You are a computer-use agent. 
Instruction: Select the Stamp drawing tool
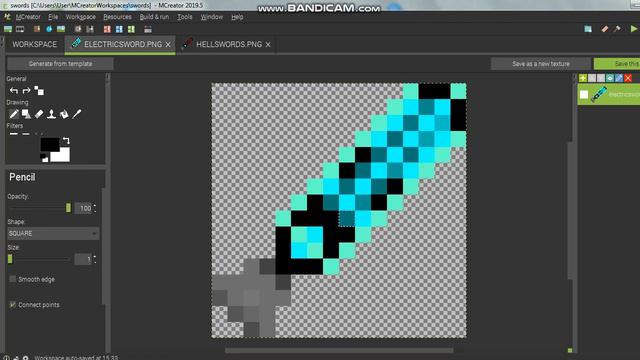[51, 114]
